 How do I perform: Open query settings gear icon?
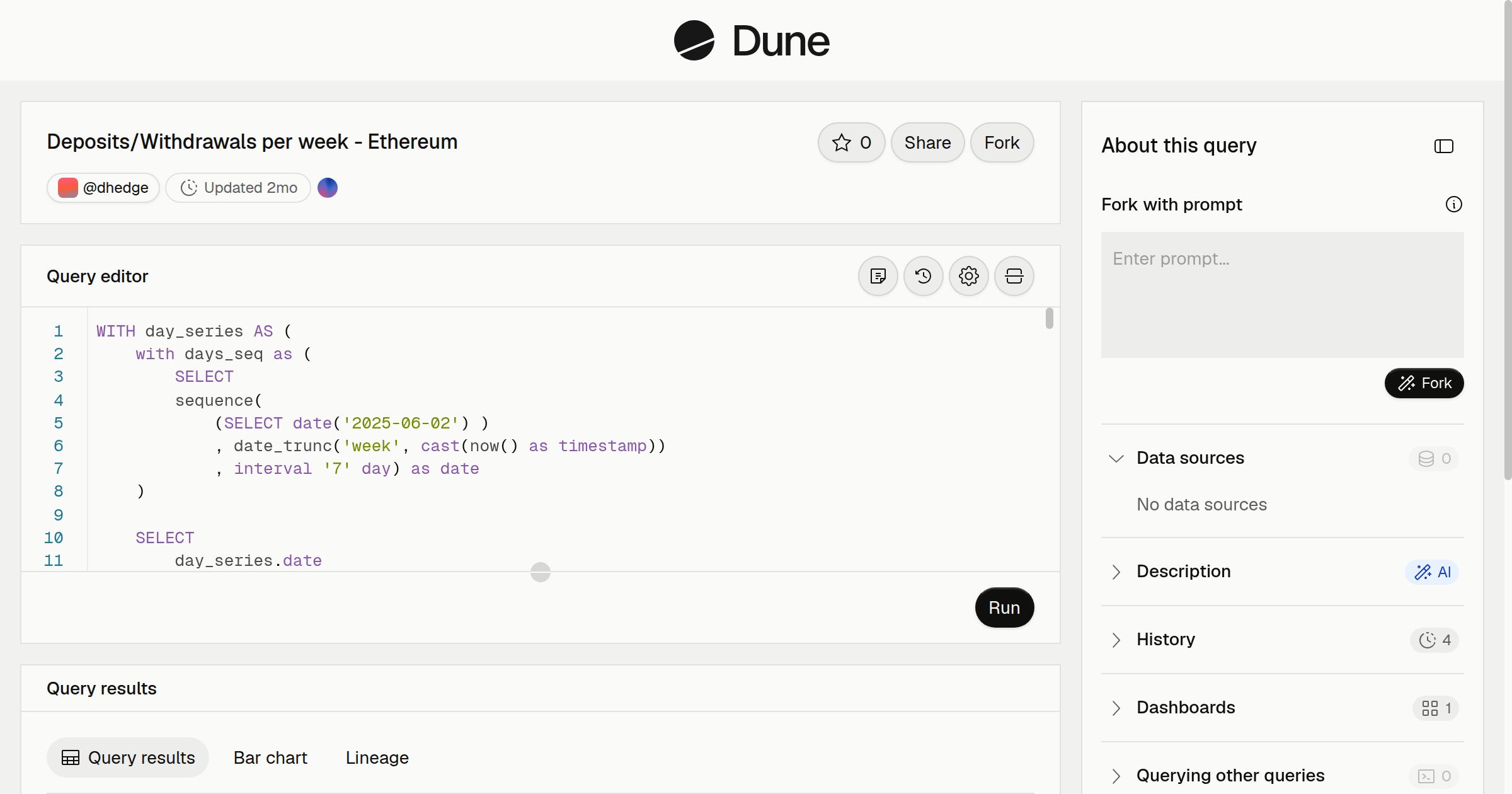(969, 276)
